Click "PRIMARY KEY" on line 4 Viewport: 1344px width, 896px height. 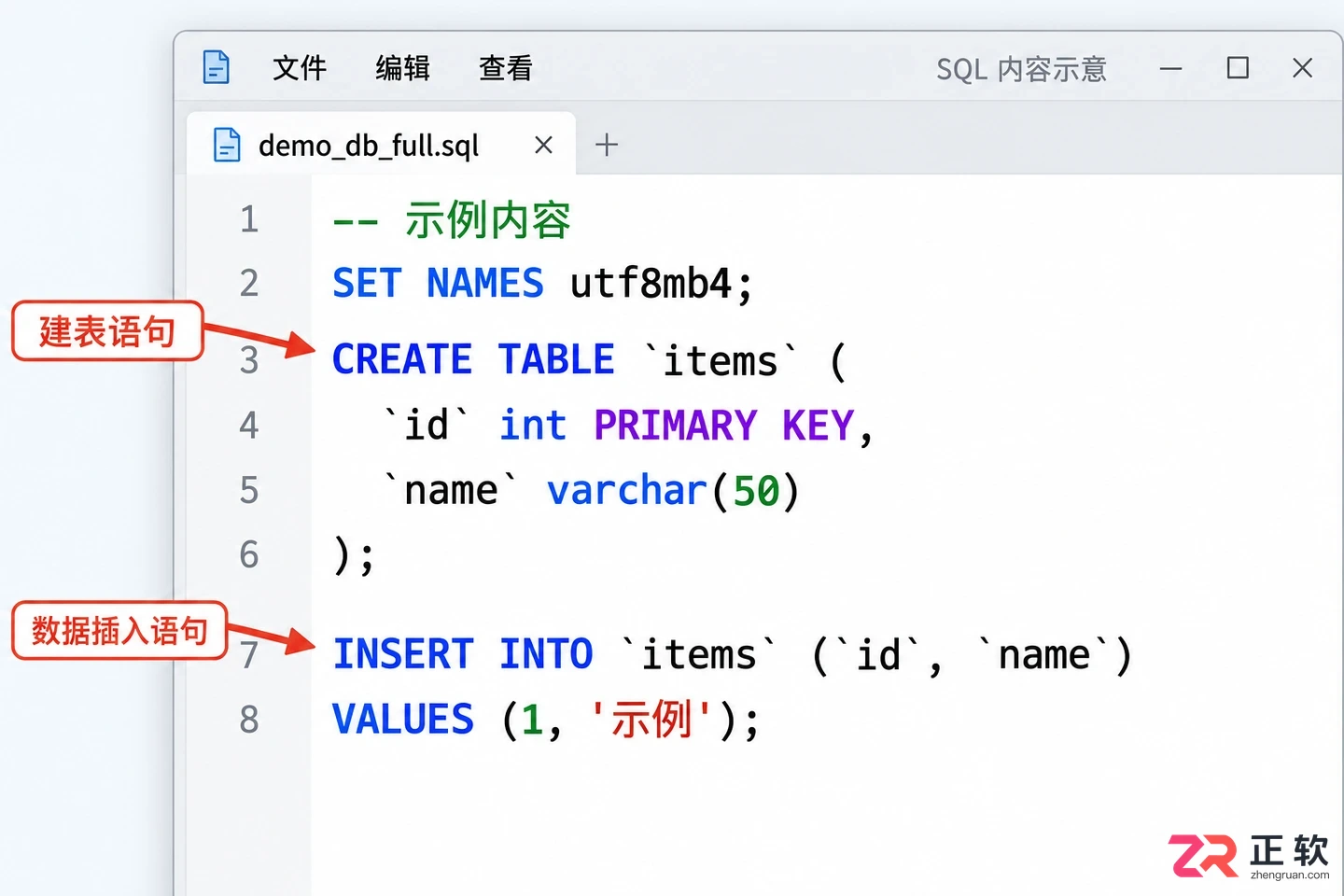pos(723,426)
